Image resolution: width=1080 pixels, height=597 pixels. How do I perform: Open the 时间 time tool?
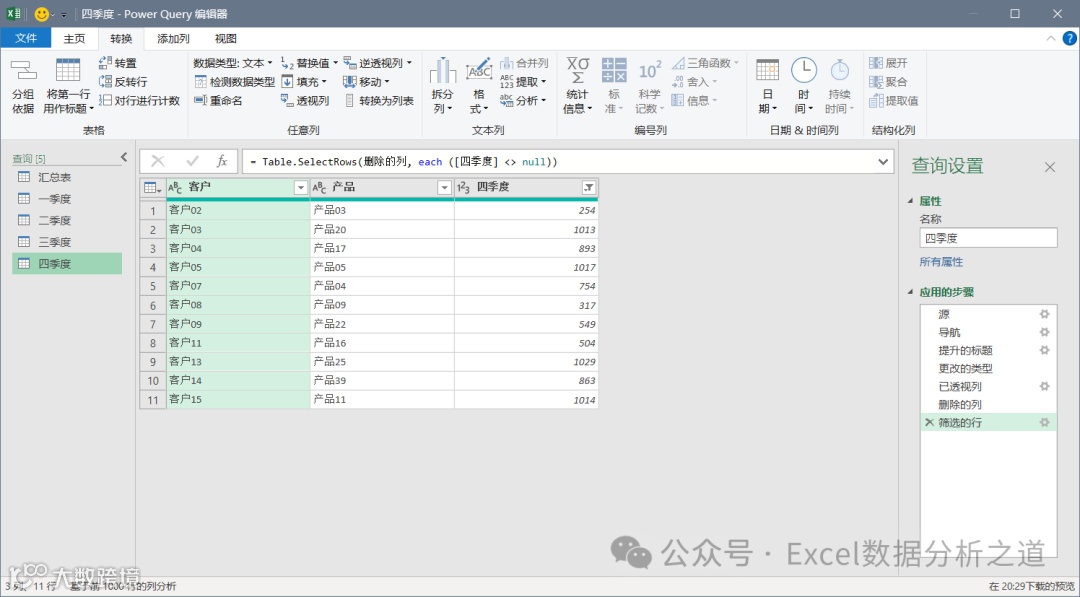point(803,85)
